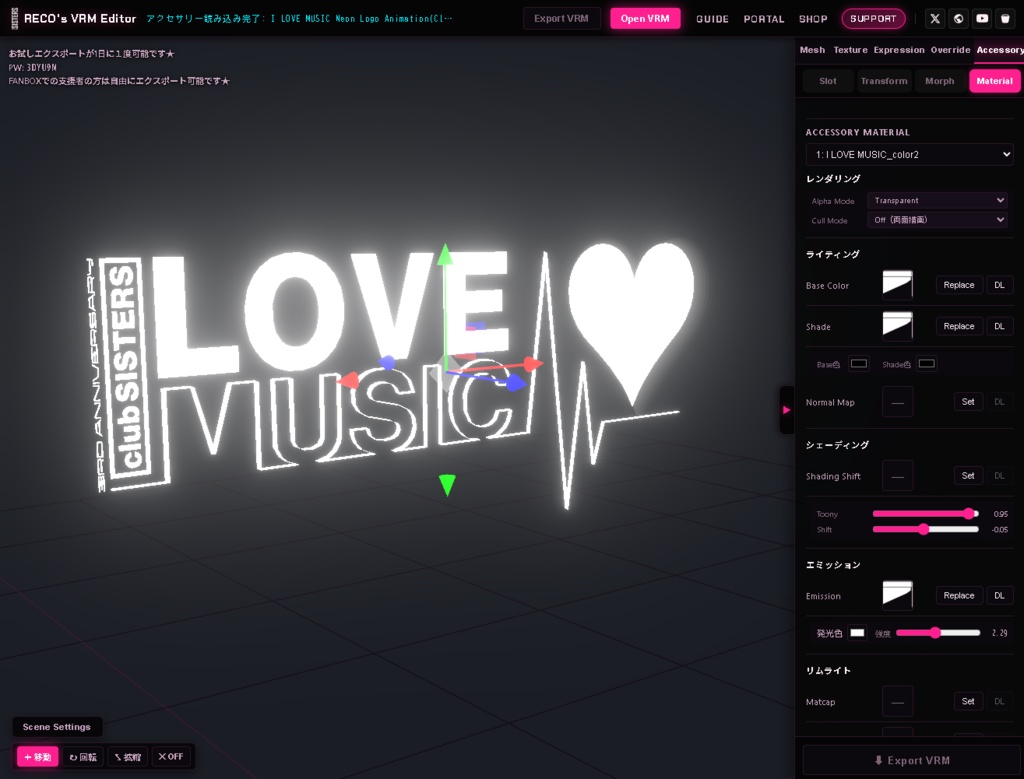Select the blue arrow gizmo handle
The image size is (1024, 779).
pyautogui.click(x=516, y=382)
